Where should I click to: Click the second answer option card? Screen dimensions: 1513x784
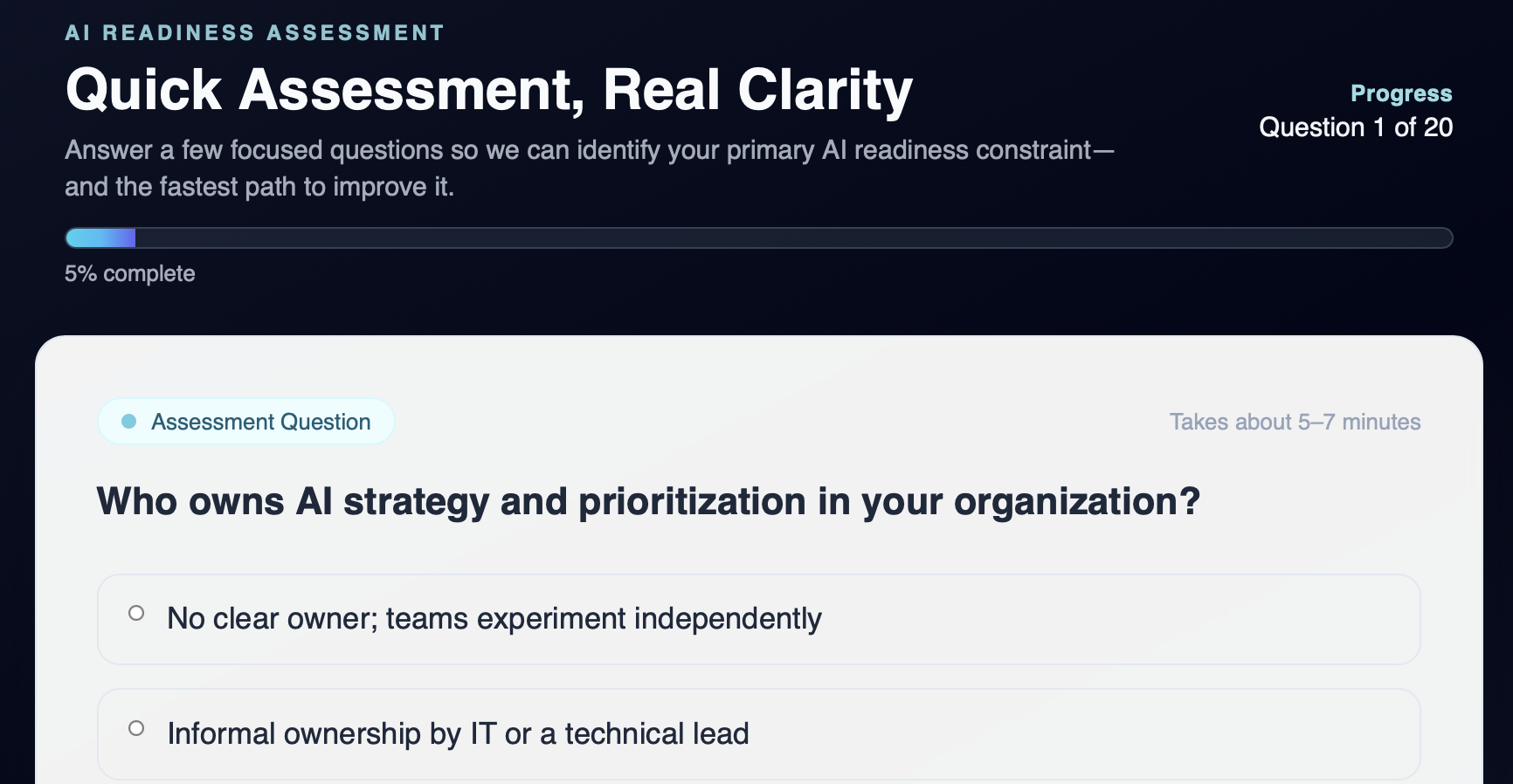pyautogui.click(x=758, y=733)
